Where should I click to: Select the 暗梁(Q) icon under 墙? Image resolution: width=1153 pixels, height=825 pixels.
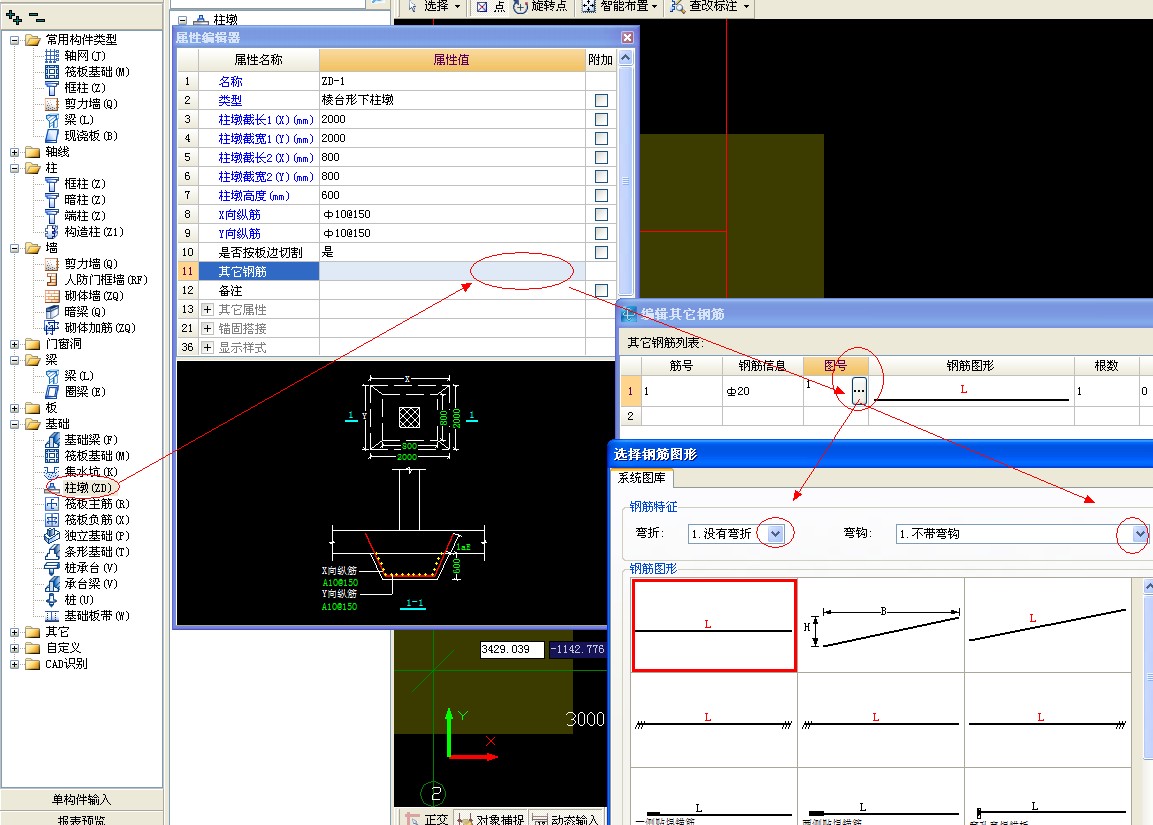(51, 312)
